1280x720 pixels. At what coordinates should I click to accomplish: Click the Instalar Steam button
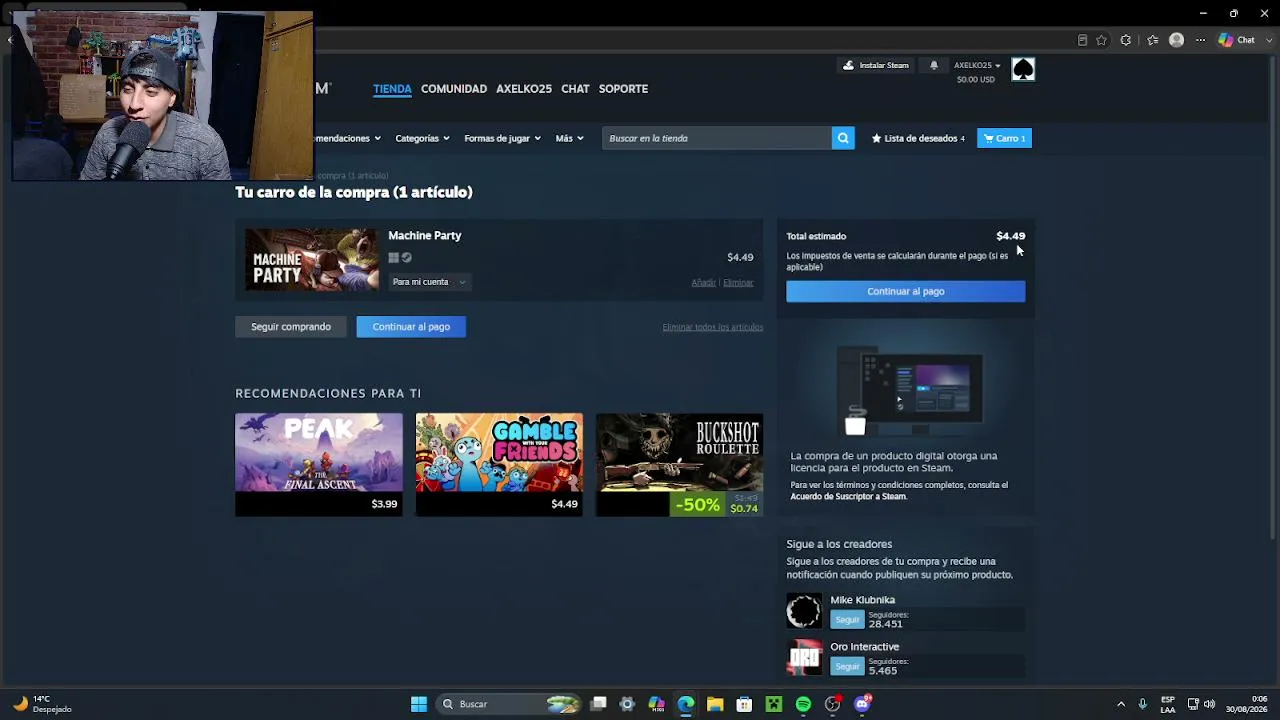click(876, 65)
